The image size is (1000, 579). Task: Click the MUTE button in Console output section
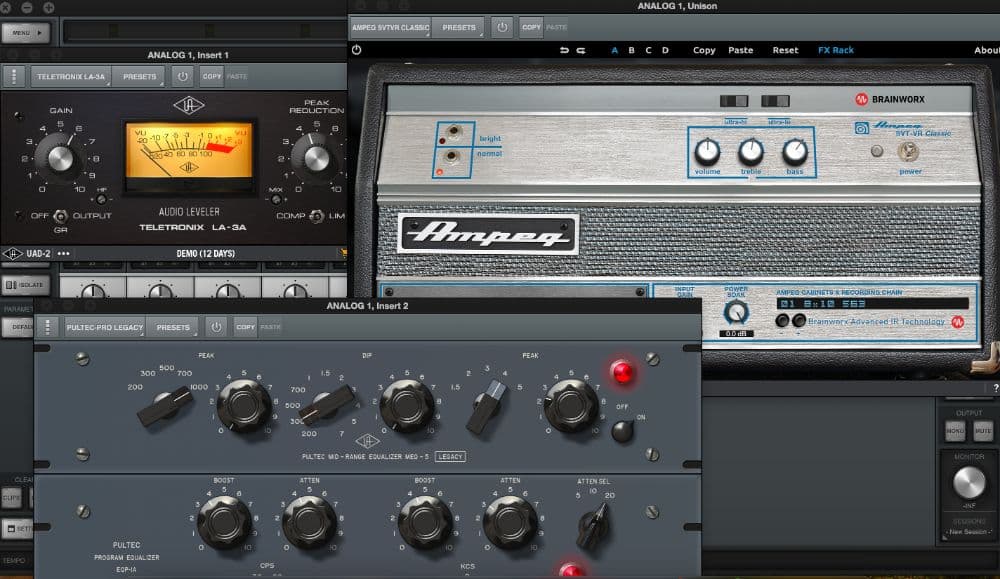point(983,431)
